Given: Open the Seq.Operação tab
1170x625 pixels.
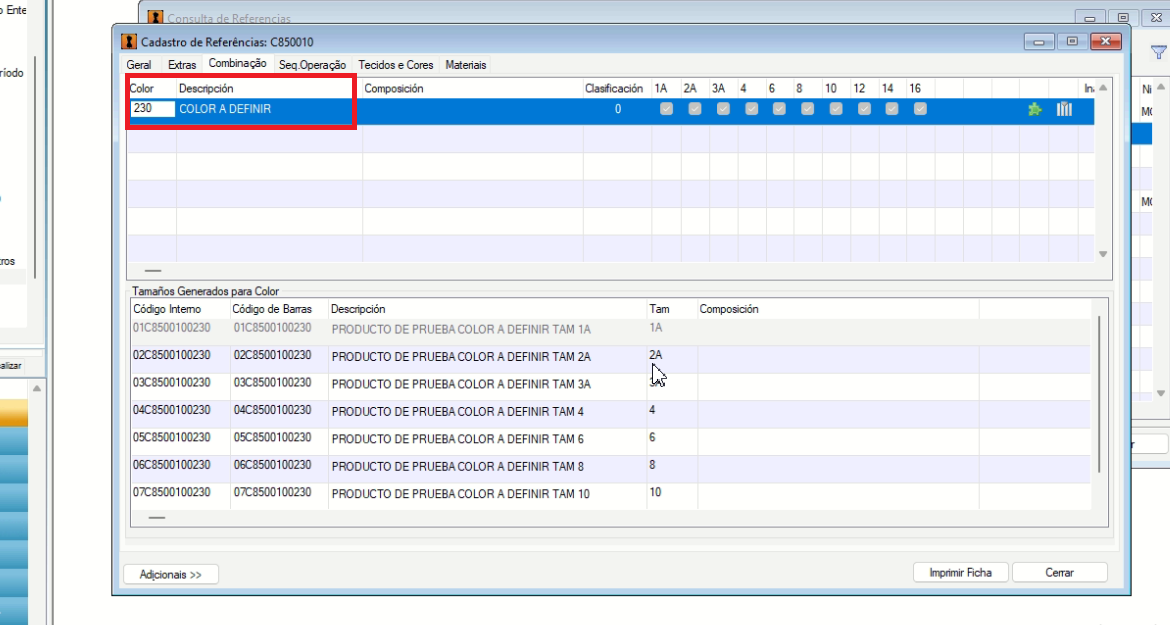Looking at the screenshot, I should (x=312, y=65).
